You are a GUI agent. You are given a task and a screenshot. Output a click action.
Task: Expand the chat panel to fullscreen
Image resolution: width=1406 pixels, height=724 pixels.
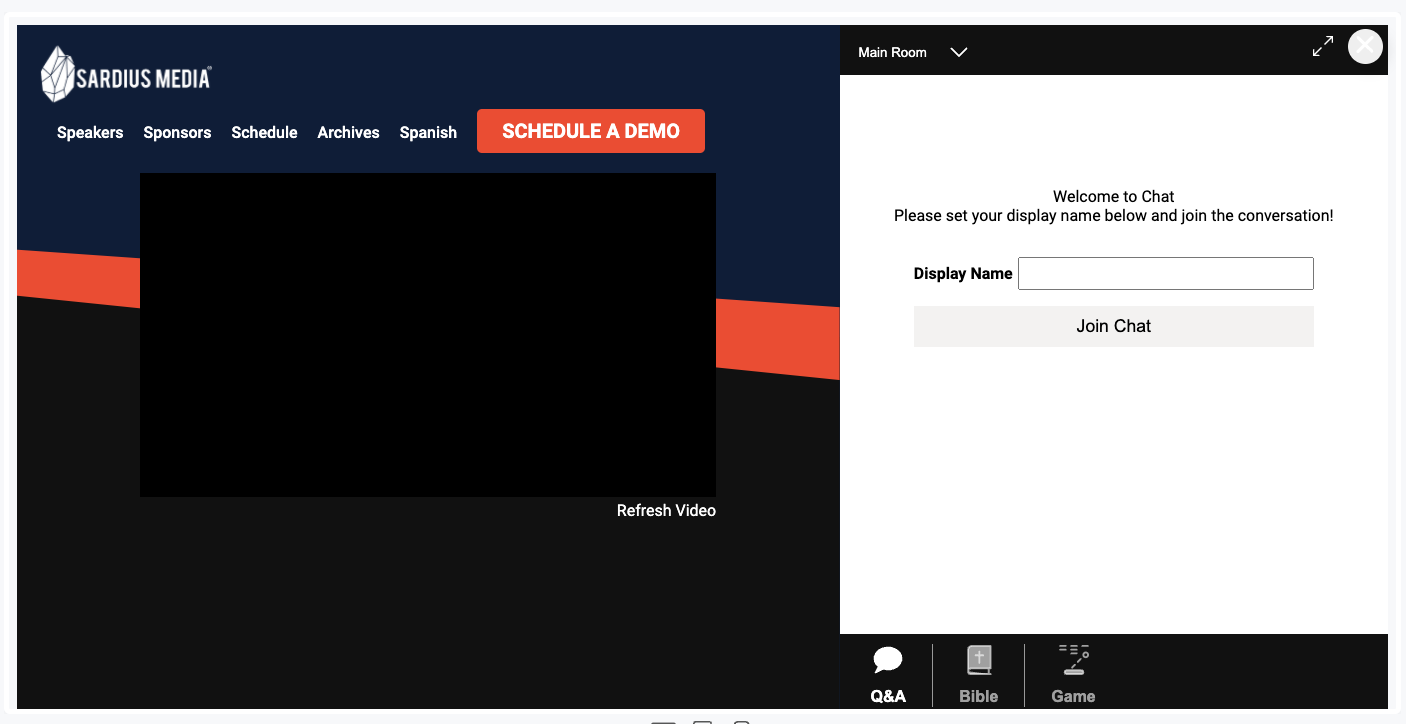coord(1323,46)
